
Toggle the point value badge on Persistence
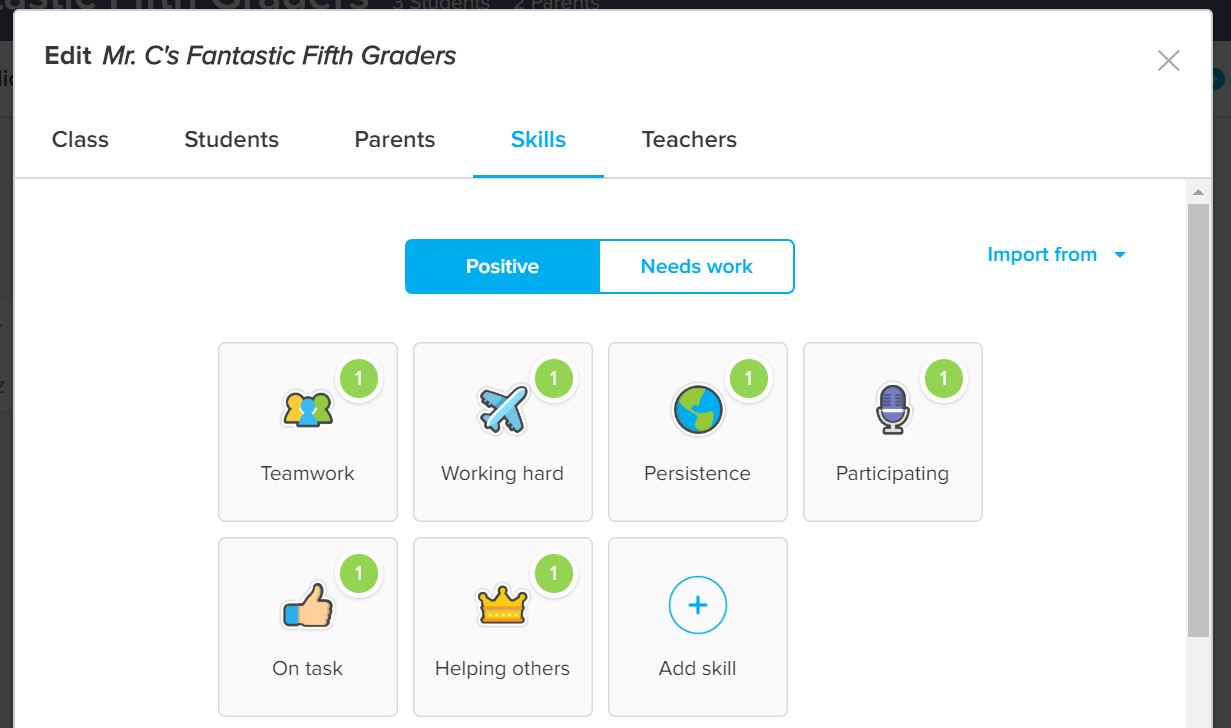749,378
